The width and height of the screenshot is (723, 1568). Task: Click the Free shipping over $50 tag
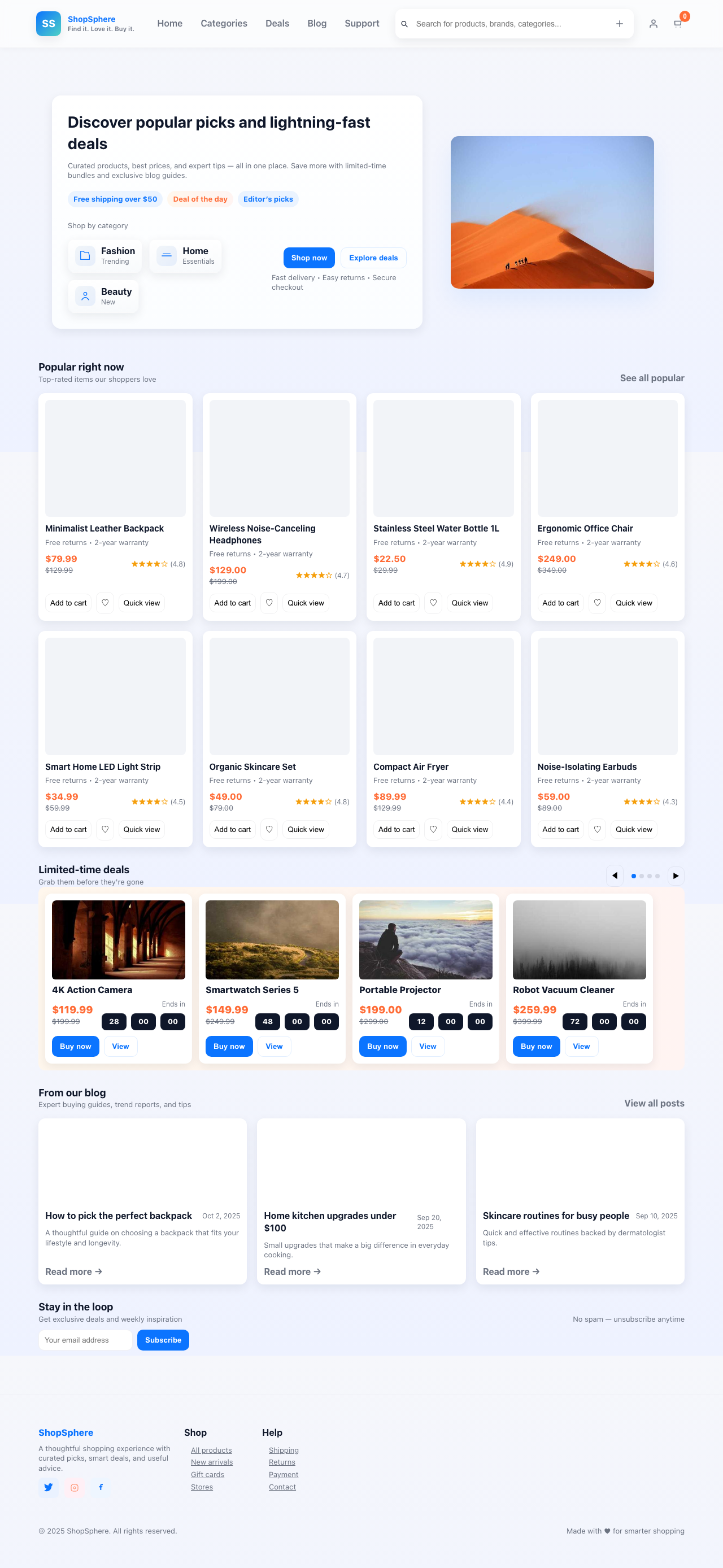(x=115, y=199)
